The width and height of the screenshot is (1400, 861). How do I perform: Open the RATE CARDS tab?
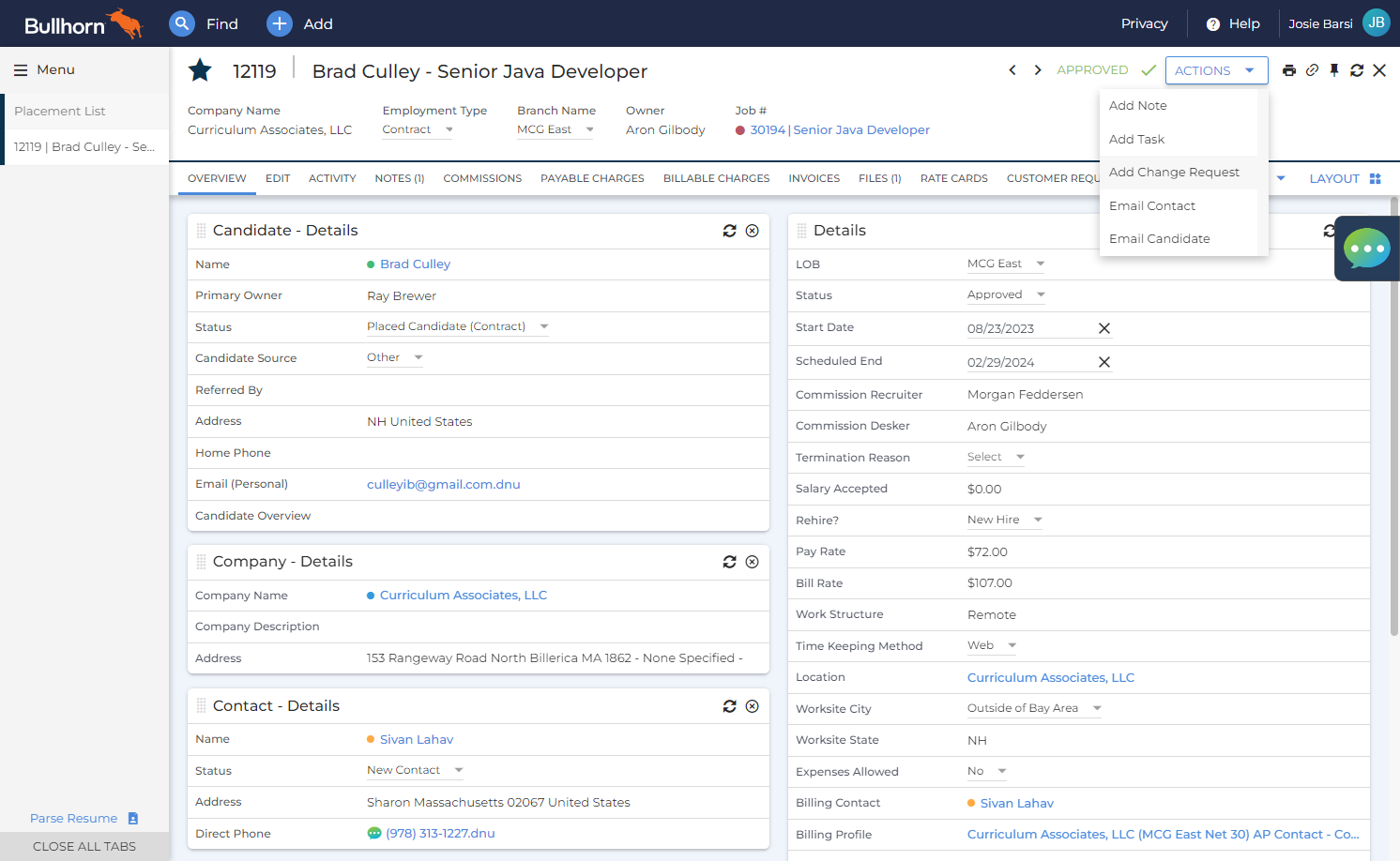954,178
